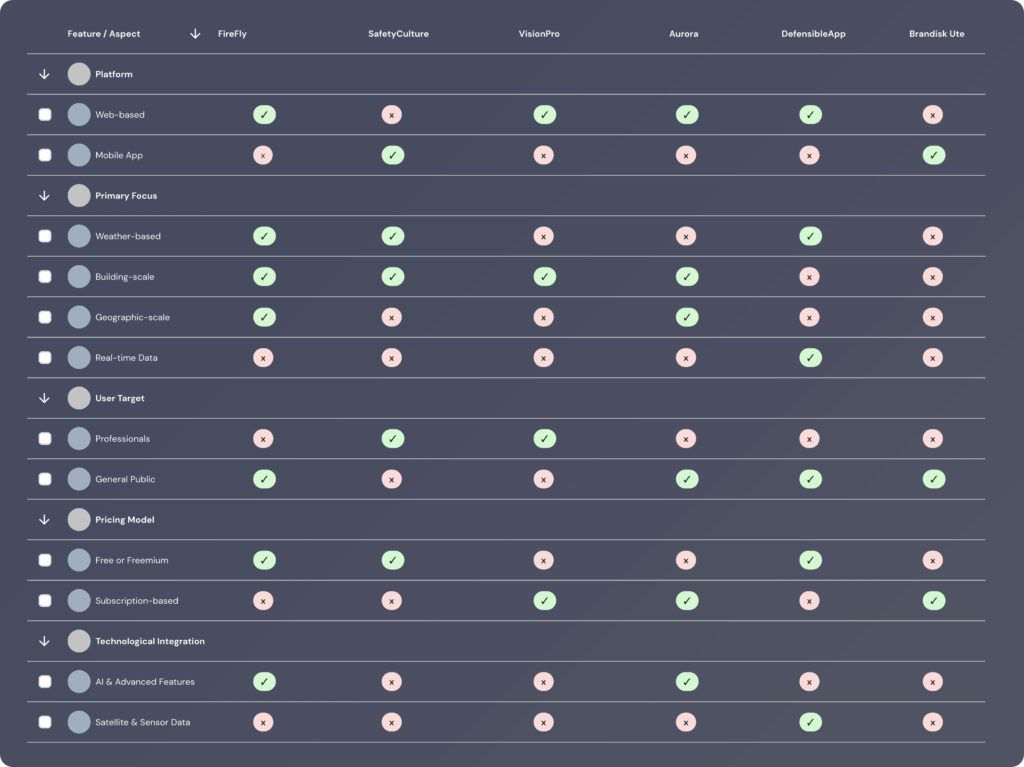Click the gray avatar circle beside Platform
1024x767 pixels.
coord(79,74)
